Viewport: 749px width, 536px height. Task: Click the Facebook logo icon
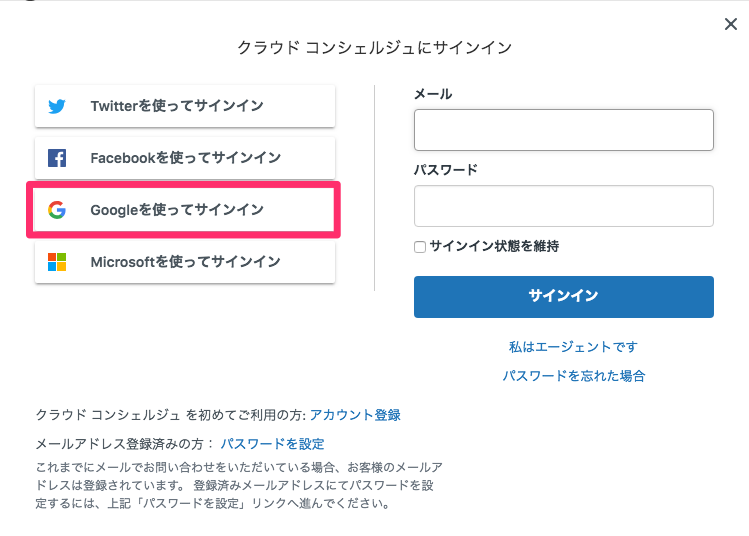click(x=57, y=158)
